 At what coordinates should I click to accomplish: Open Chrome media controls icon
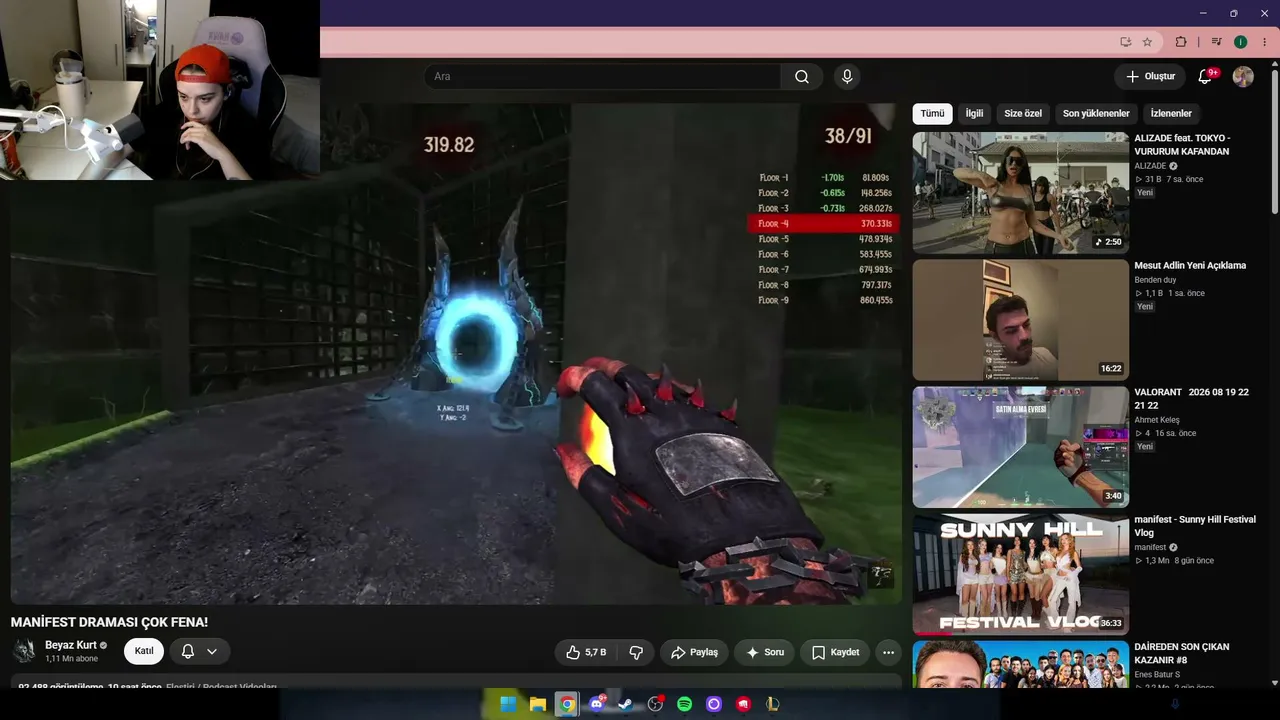[x=1216, y=42]
